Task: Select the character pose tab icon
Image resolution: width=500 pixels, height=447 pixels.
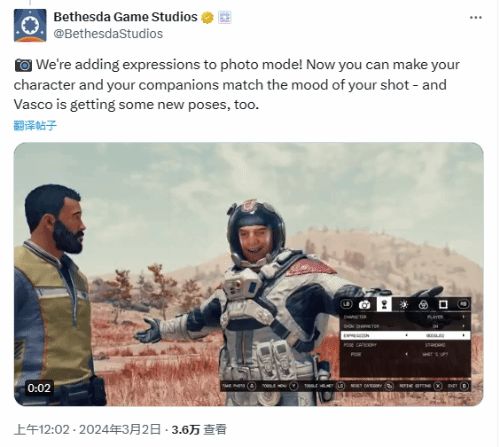Action: (x=384, y=304)
